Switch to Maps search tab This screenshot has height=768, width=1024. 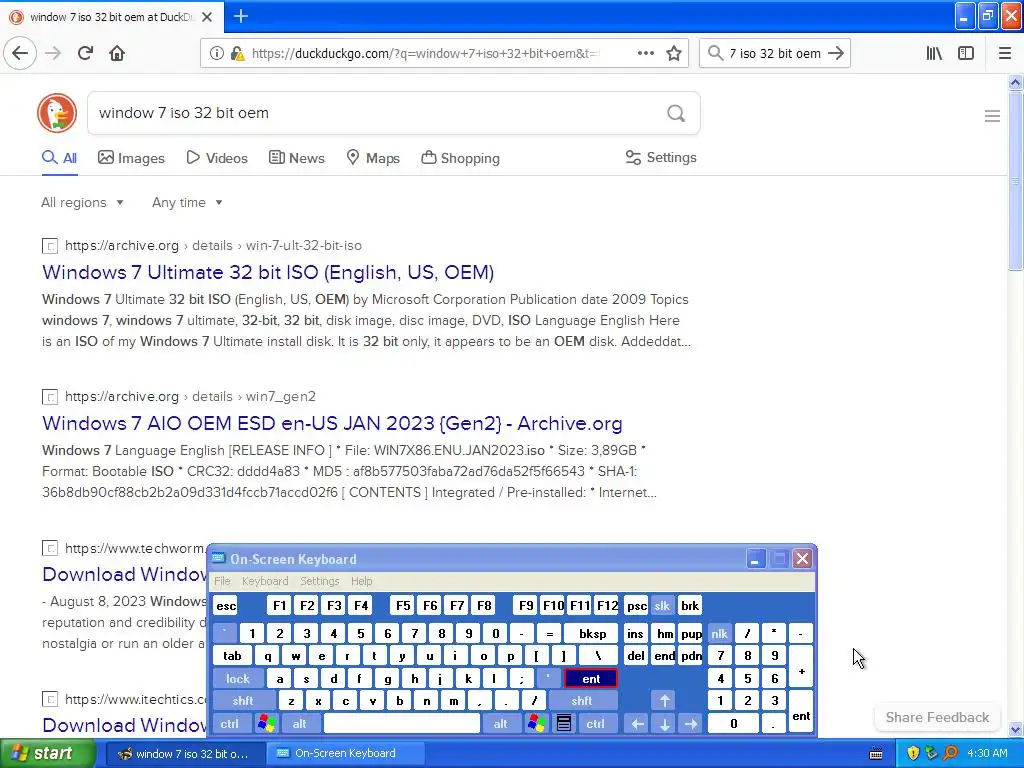[373, 158]
